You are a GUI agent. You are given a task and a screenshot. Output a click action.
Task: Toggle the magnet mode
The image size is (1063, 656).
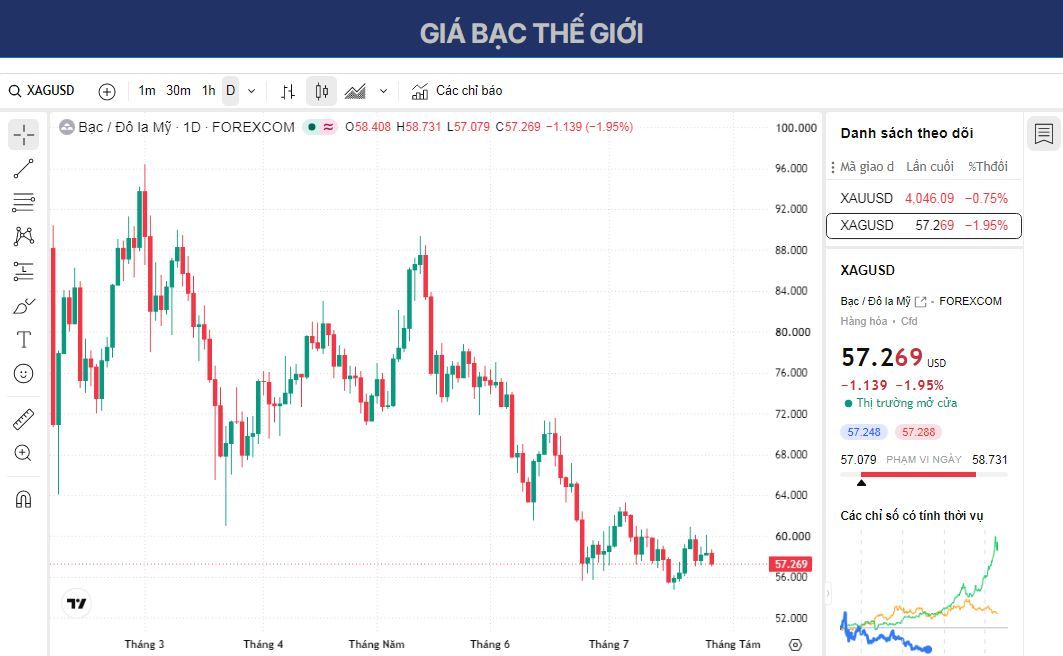point(24,500)
